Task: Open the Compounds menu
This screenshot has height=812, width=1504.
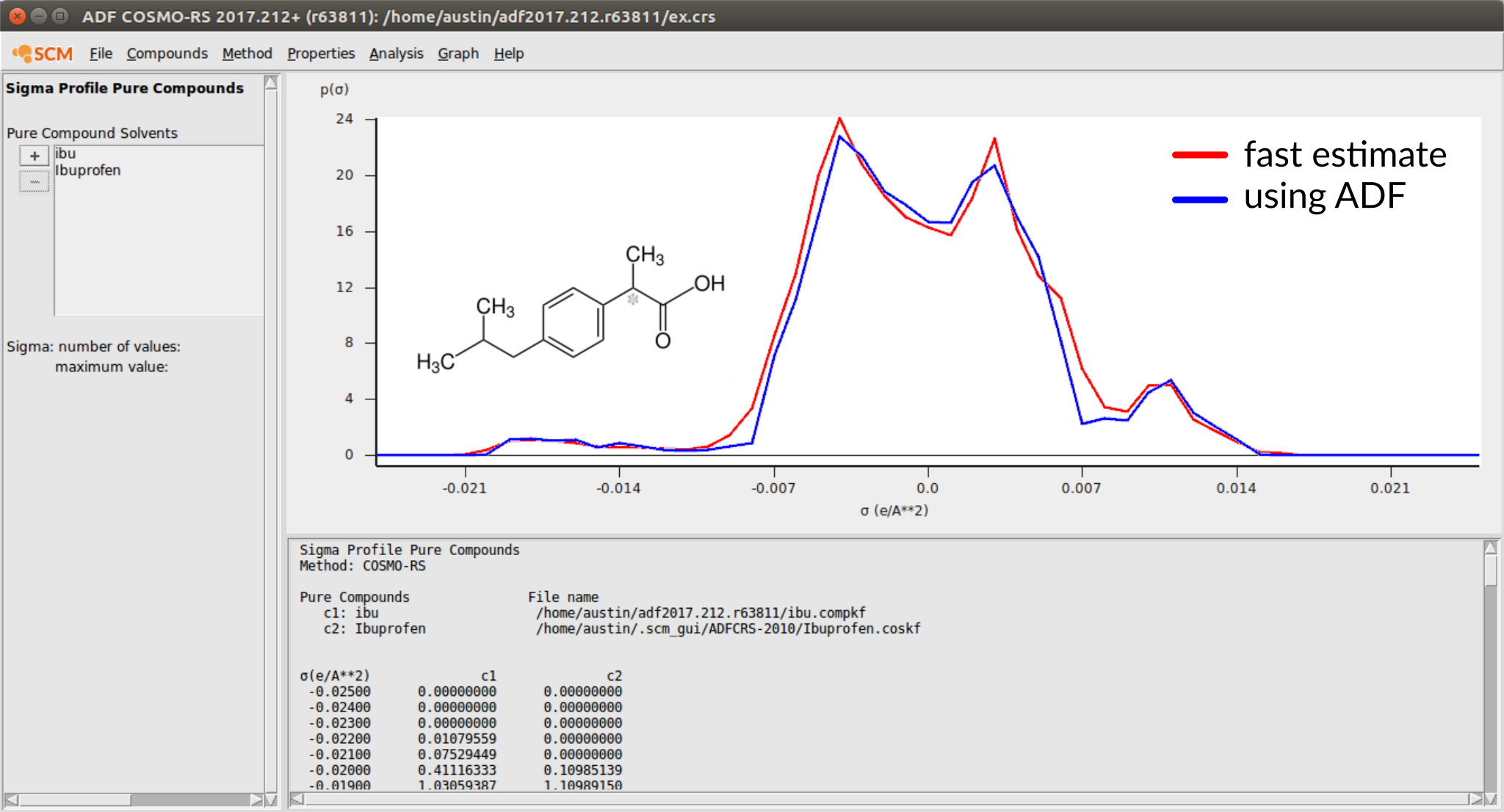Action: coord(167,53)
